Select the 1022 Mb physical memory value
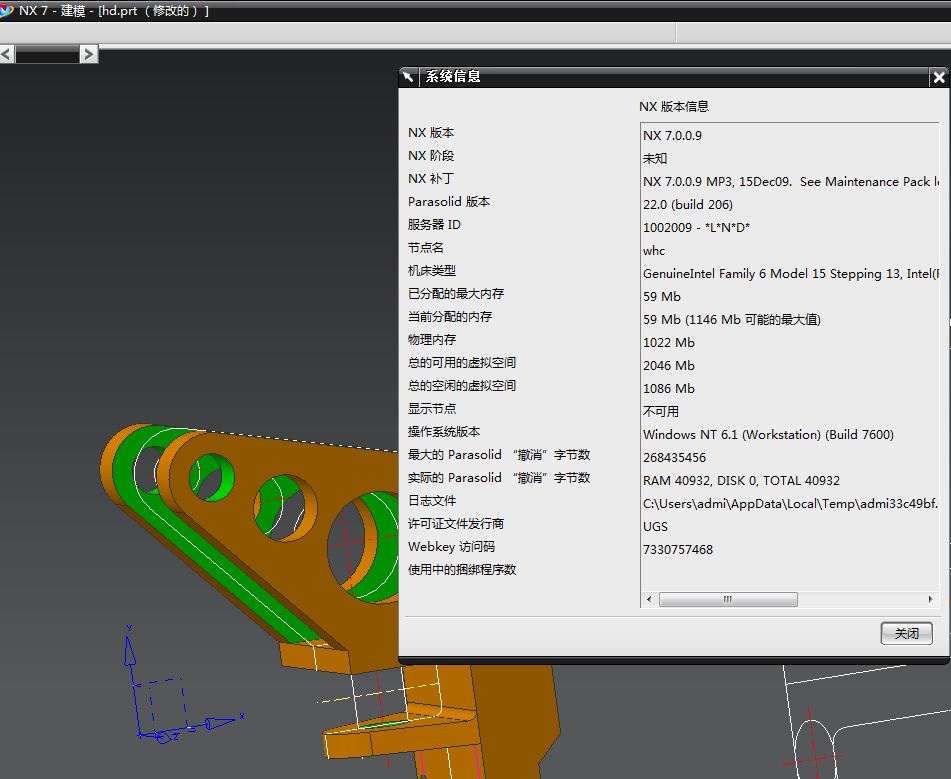The width and height of the screenshot is (951, 779). pos(668,343)
